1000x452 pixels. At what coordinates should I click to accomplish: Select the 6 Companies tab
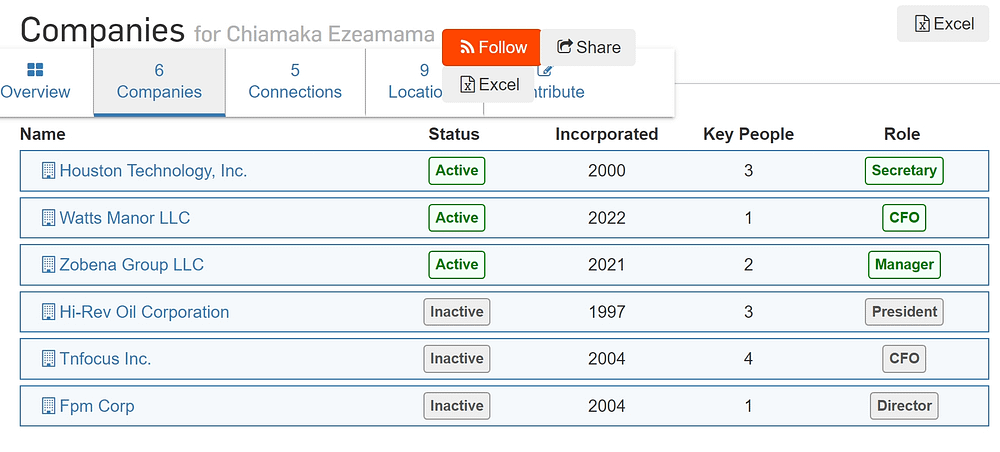click(x=159, y=82)
